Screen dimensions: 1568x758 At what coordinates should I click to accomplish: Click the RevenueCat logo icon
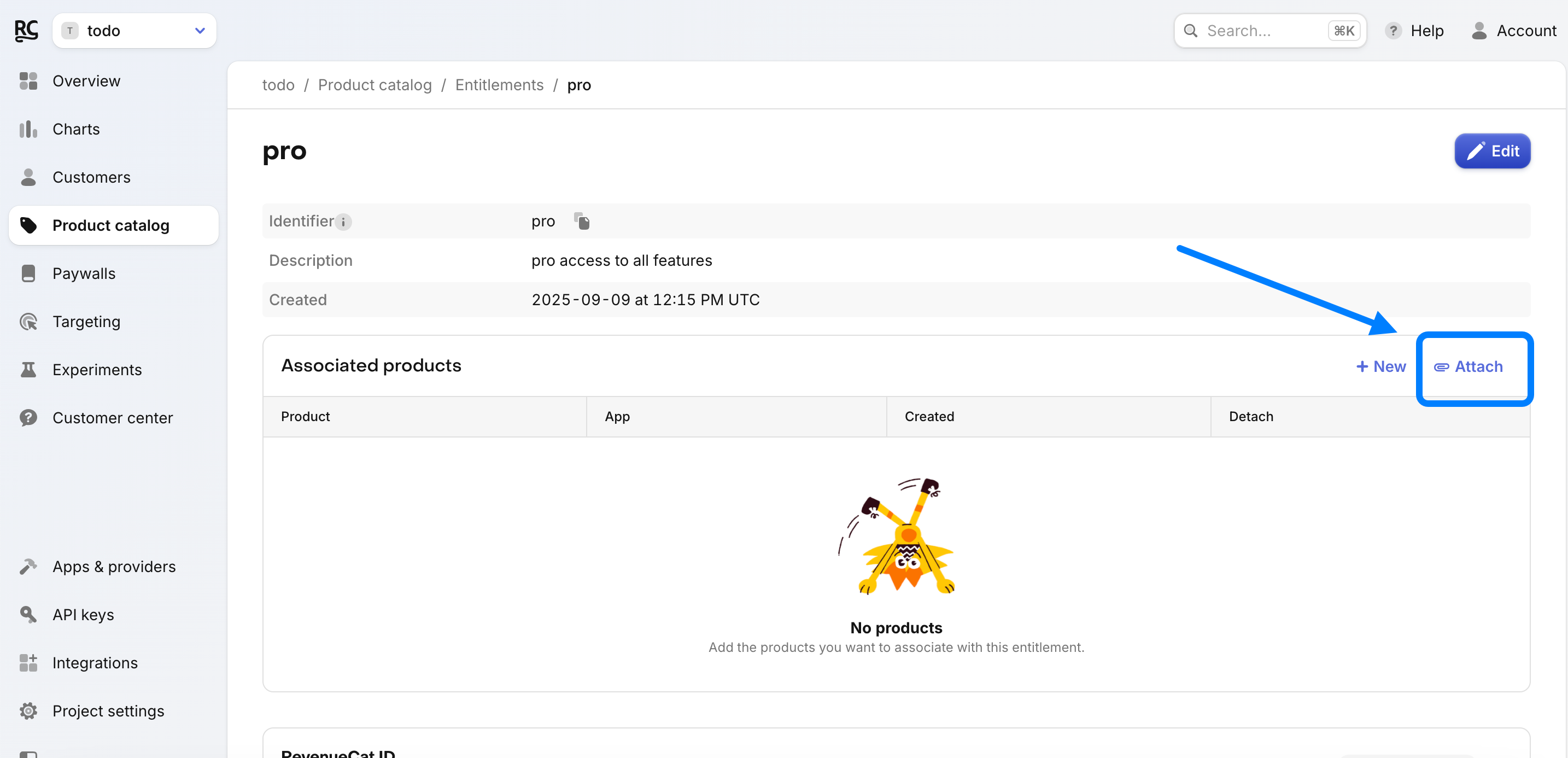[26, 31]
